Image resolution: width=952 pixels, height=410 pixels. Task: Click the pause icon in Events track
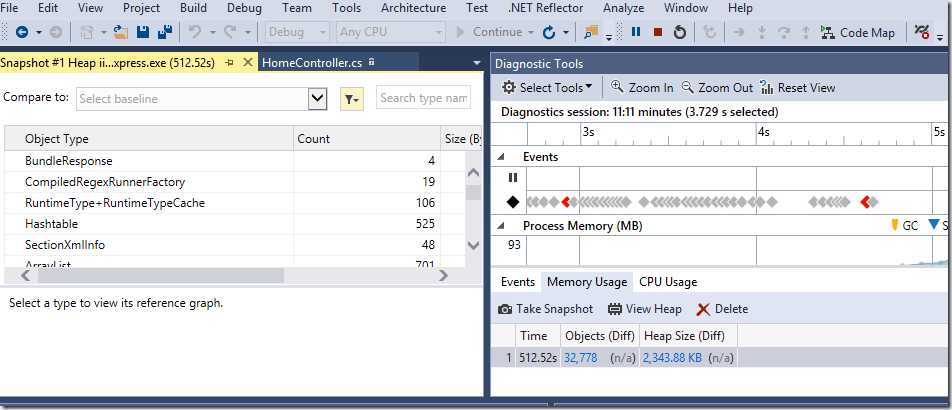513,177
